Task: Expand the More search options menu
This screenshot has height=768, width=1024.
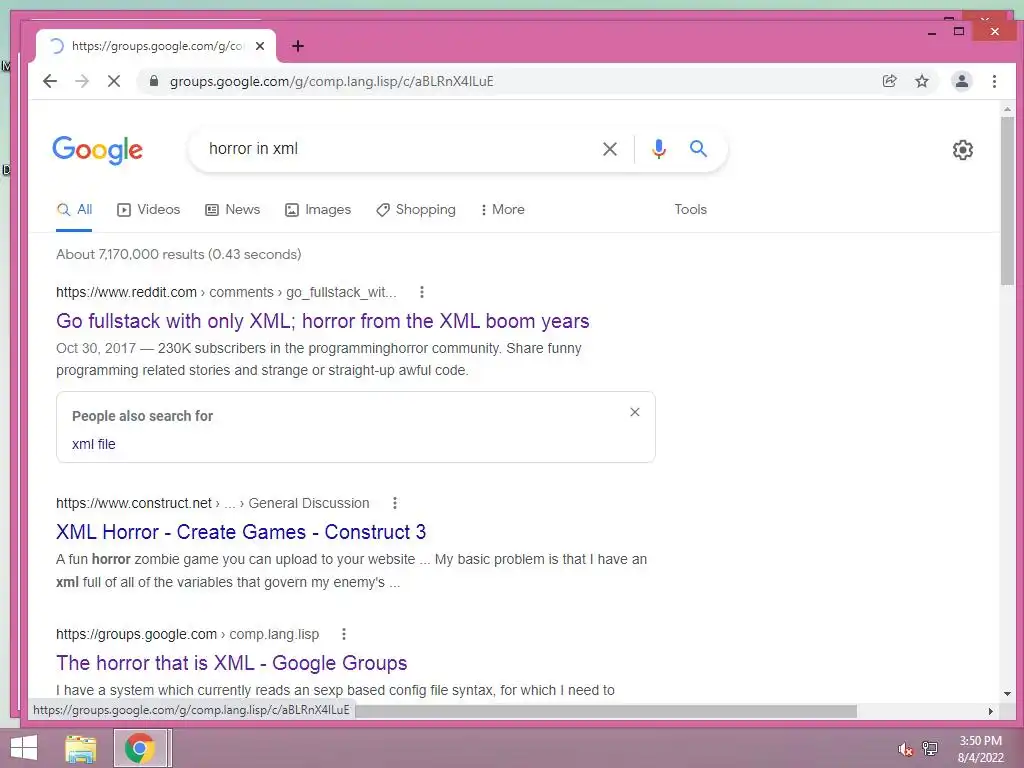Action: coord(503,210)
